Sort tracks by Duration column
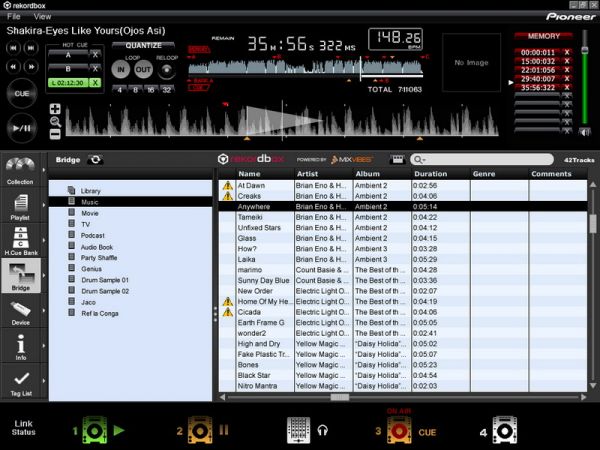 [441, 174]
